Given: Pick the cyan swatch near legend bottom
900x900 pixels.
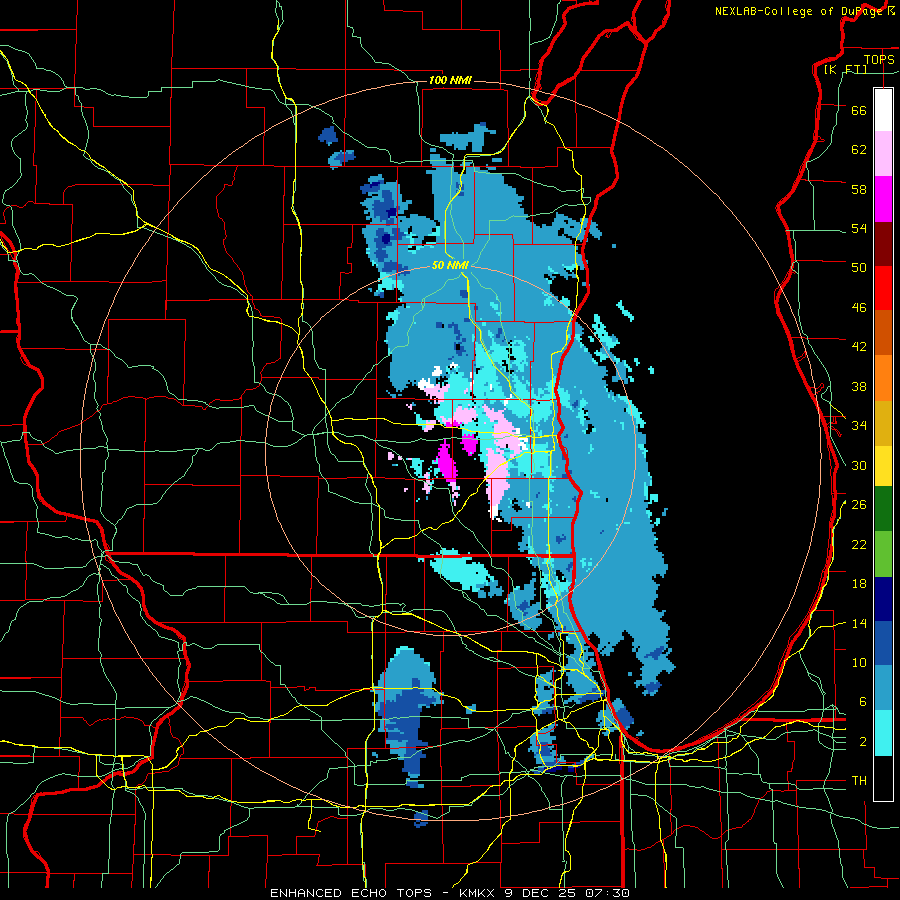Looking at the screenshot, I should tap(883, 733).
